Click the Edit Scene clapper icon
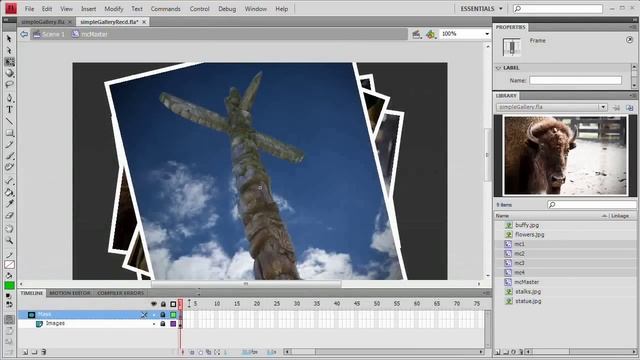640x360 pixels. 416,34
